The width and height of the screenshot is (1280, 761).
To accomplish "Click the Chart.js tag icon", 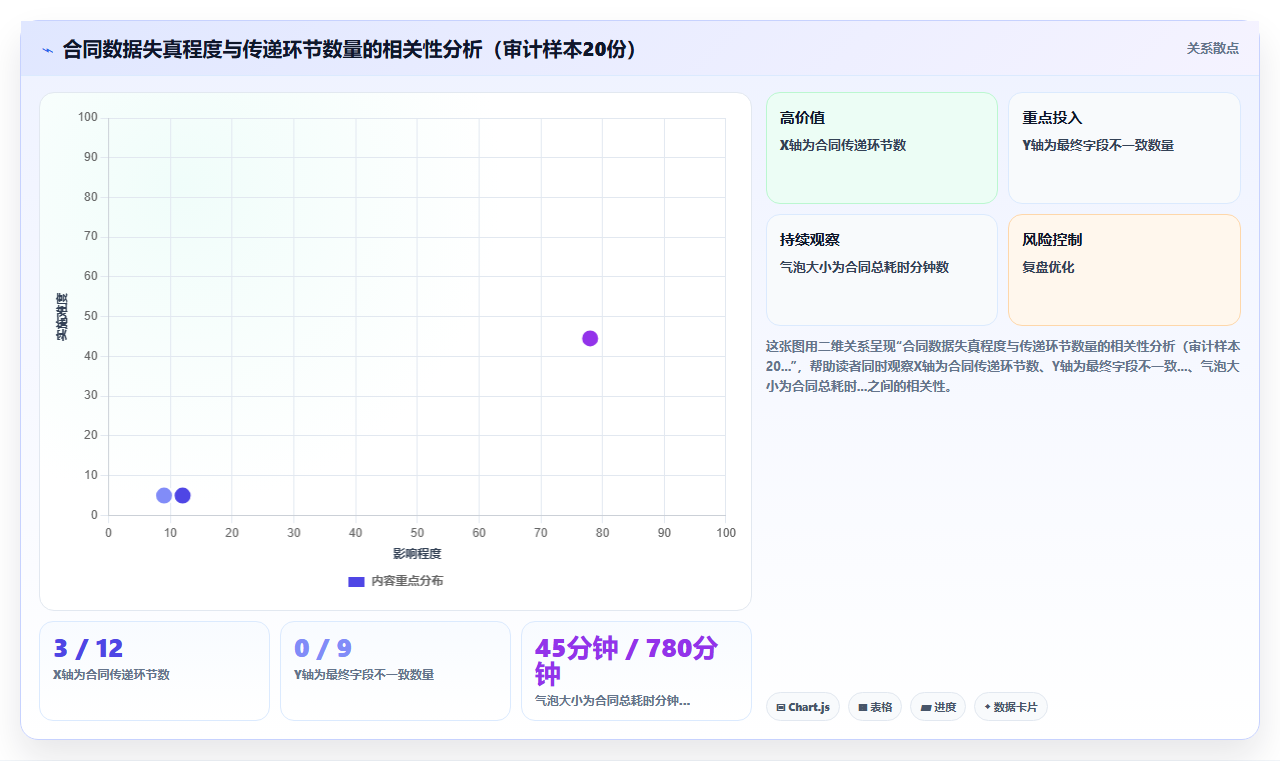I will pyautogui.click(x=781, y=708).
